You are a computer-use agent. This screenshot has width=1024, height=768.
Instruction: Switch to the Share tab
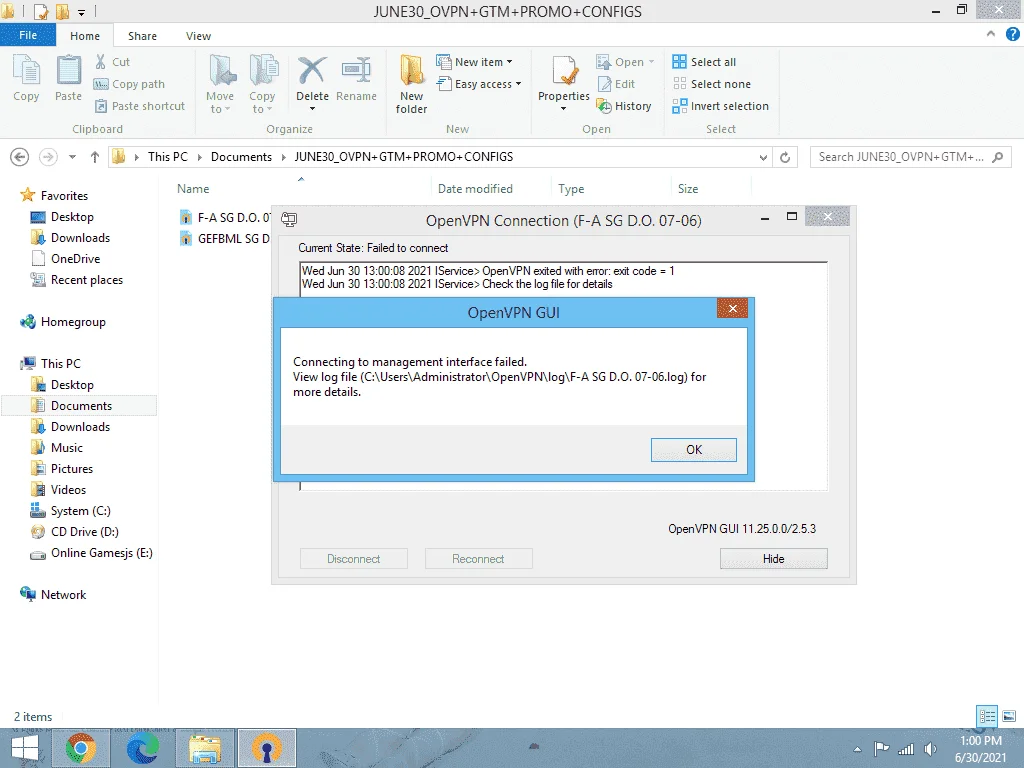click(142, 36)
